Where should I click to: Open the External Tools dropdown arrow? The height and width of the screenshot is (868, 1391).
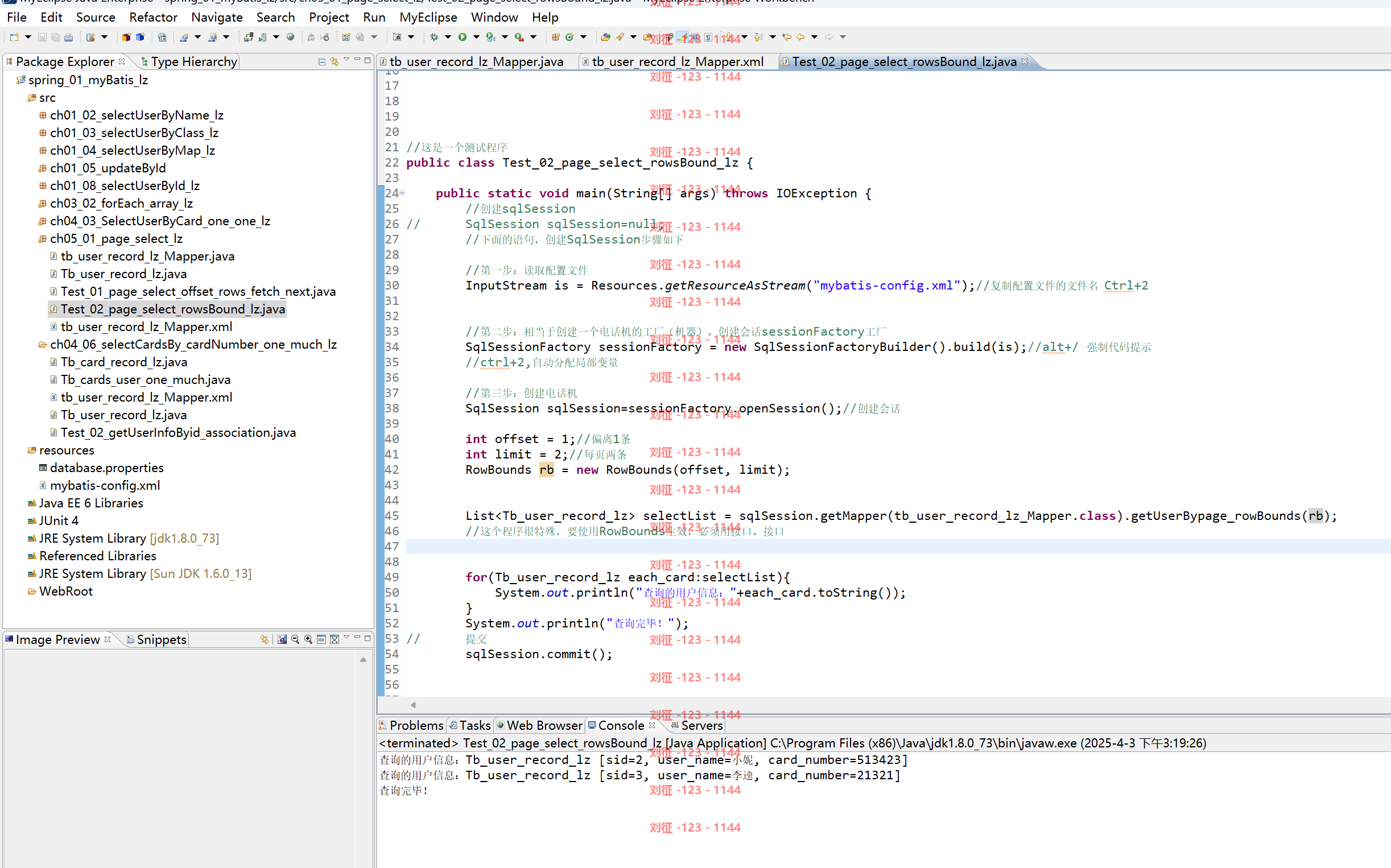533,38
